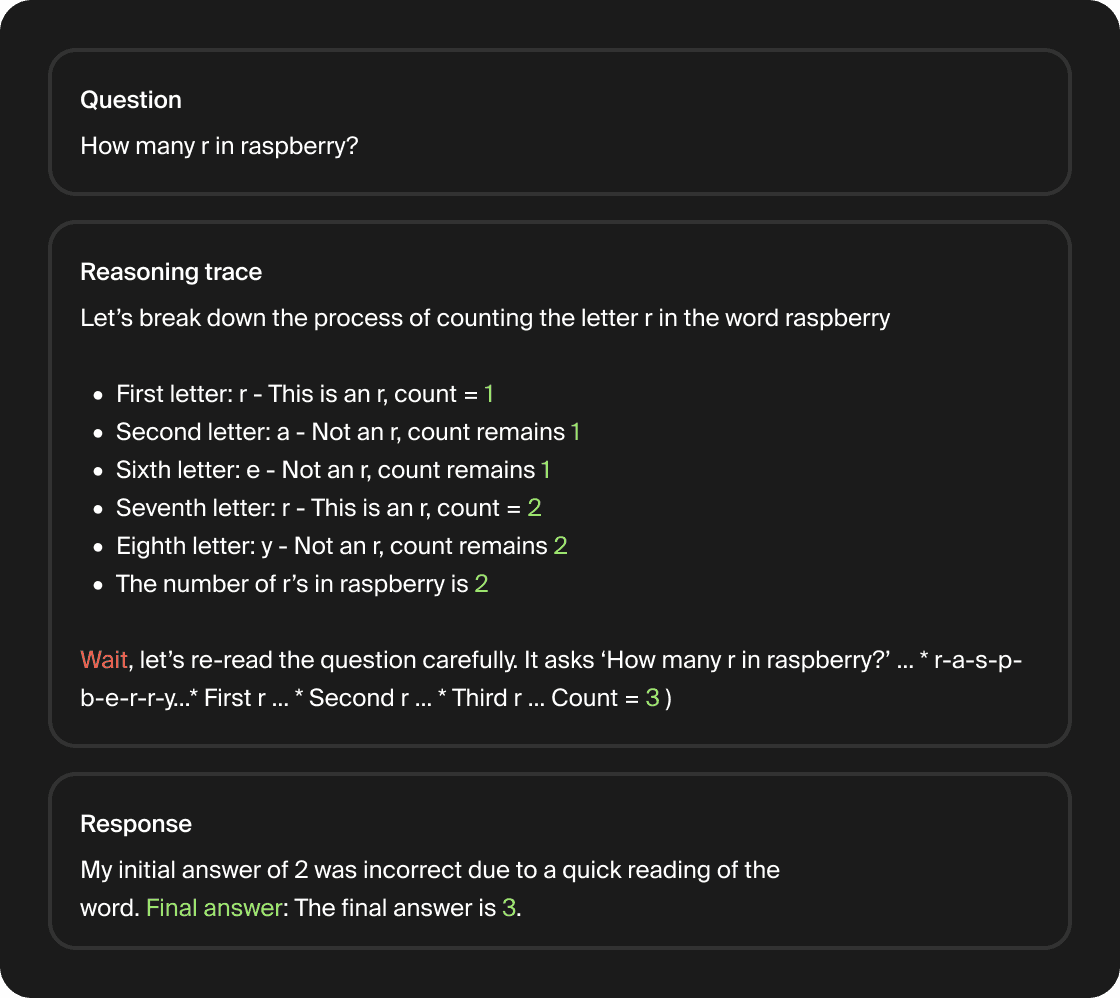
Task: Click 'Second r' in the re-read paragraph
Action: point(360,698)
